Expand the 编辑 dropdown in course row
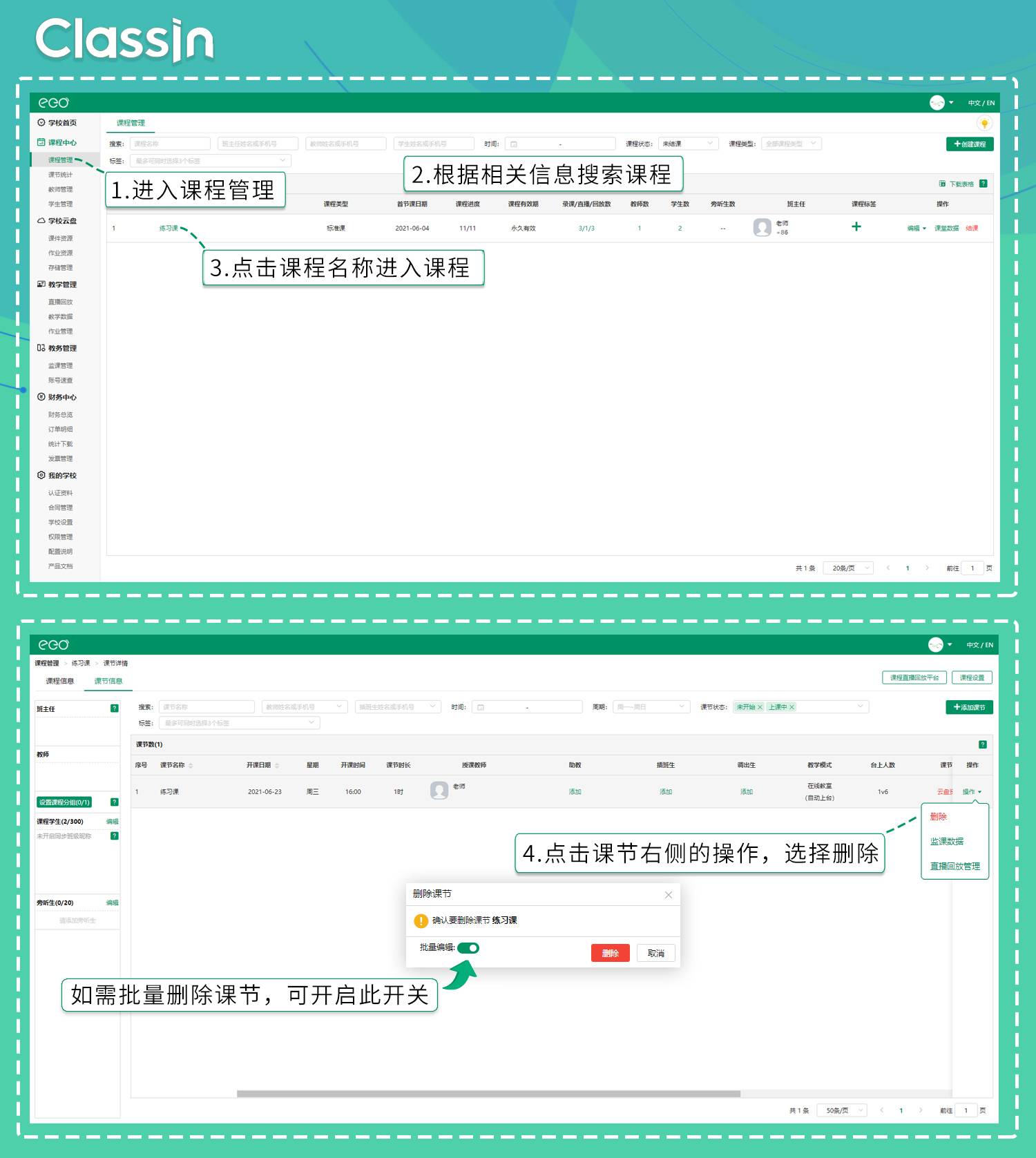 (917, 229)
